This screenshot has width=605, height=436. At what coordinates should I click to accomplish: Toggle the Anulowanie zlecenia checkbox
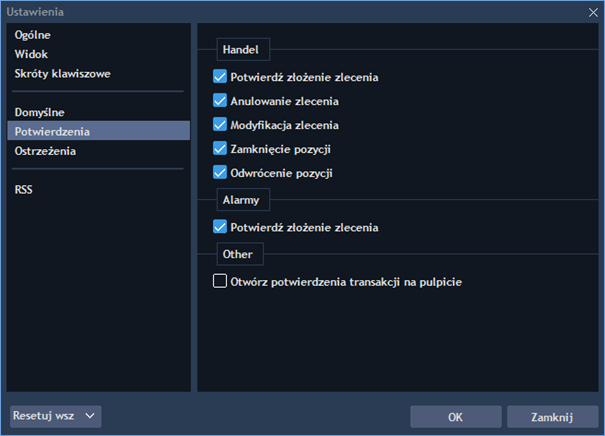pyautogui.click(x=221, y=101)
